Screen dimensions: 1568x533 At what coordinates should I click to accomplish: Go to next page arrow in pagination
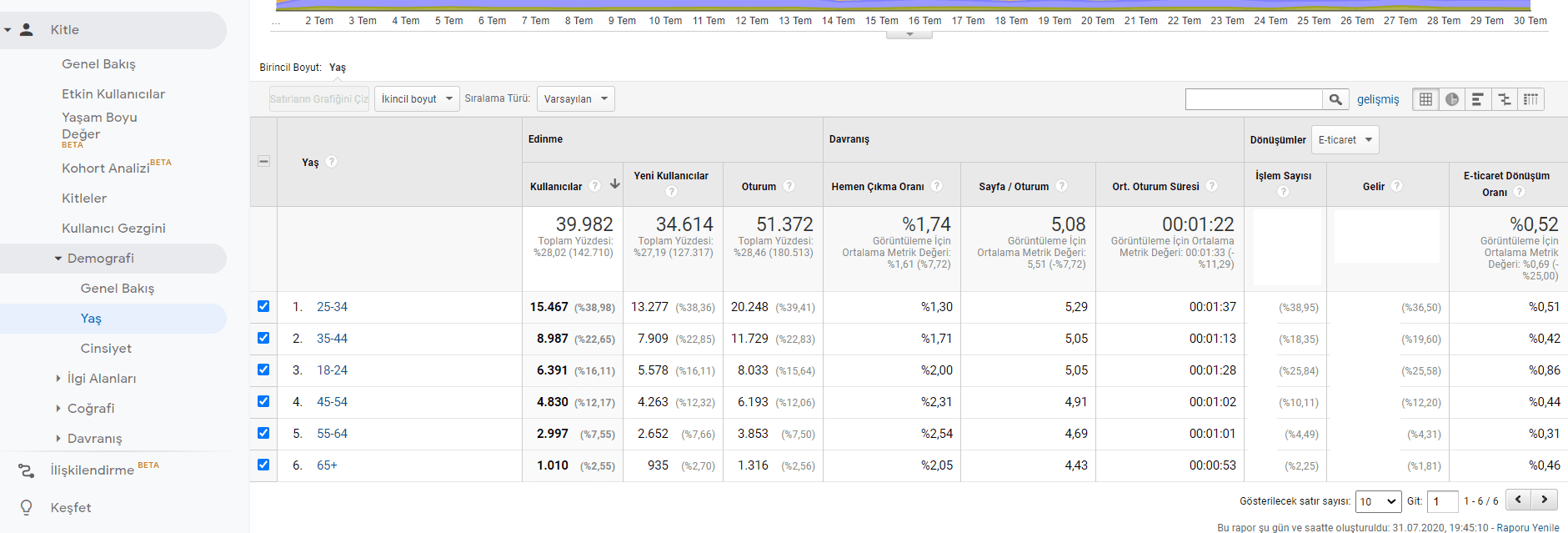(x=1545, y=500)
